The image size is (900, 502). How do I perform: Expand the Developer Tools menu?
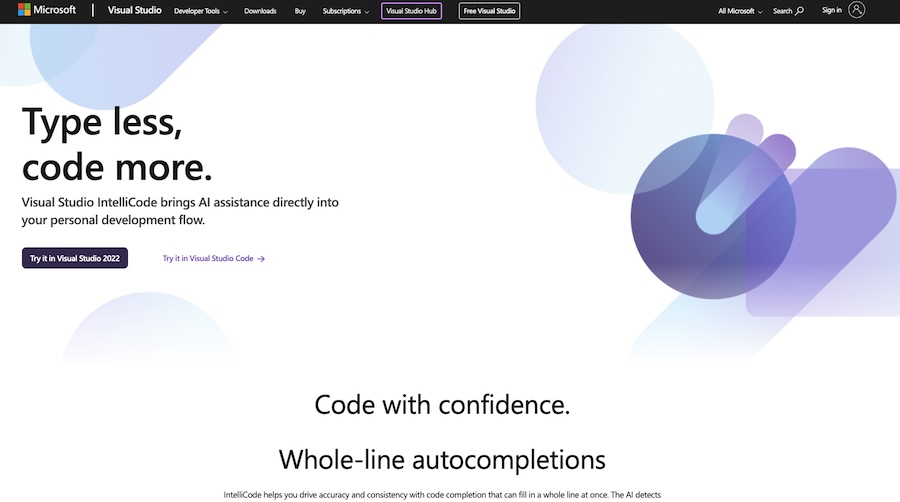pyautogui.click(x=201, y=11)
